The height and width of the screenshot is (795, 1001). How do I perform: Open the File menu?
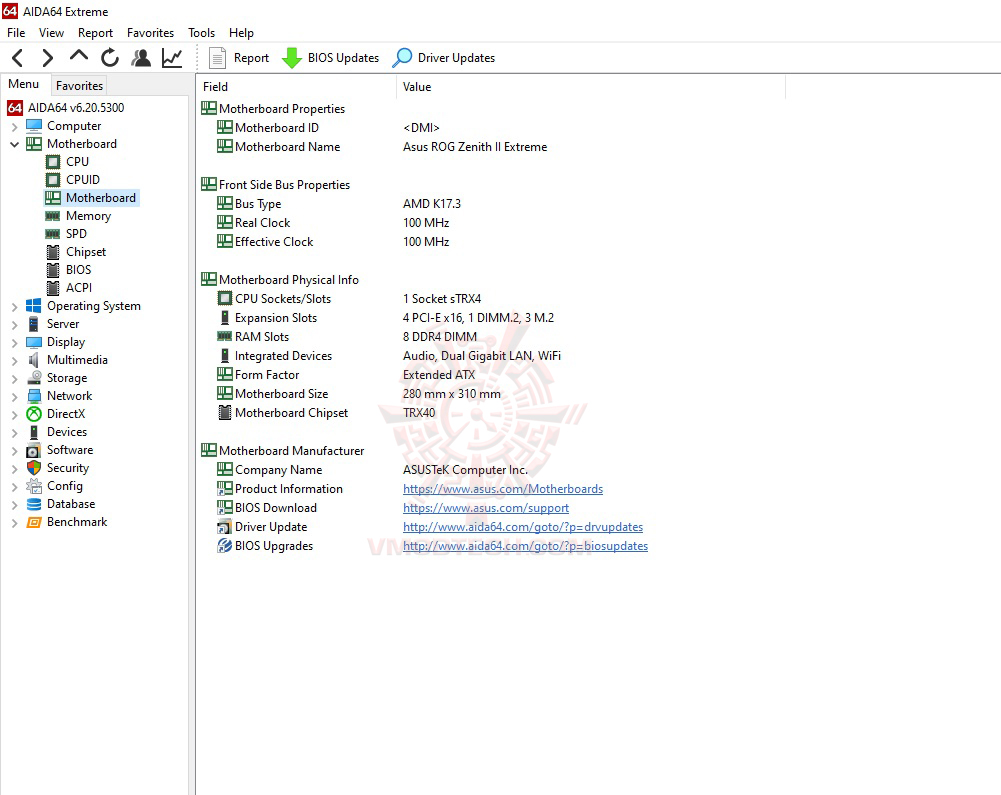coord(16,33)
